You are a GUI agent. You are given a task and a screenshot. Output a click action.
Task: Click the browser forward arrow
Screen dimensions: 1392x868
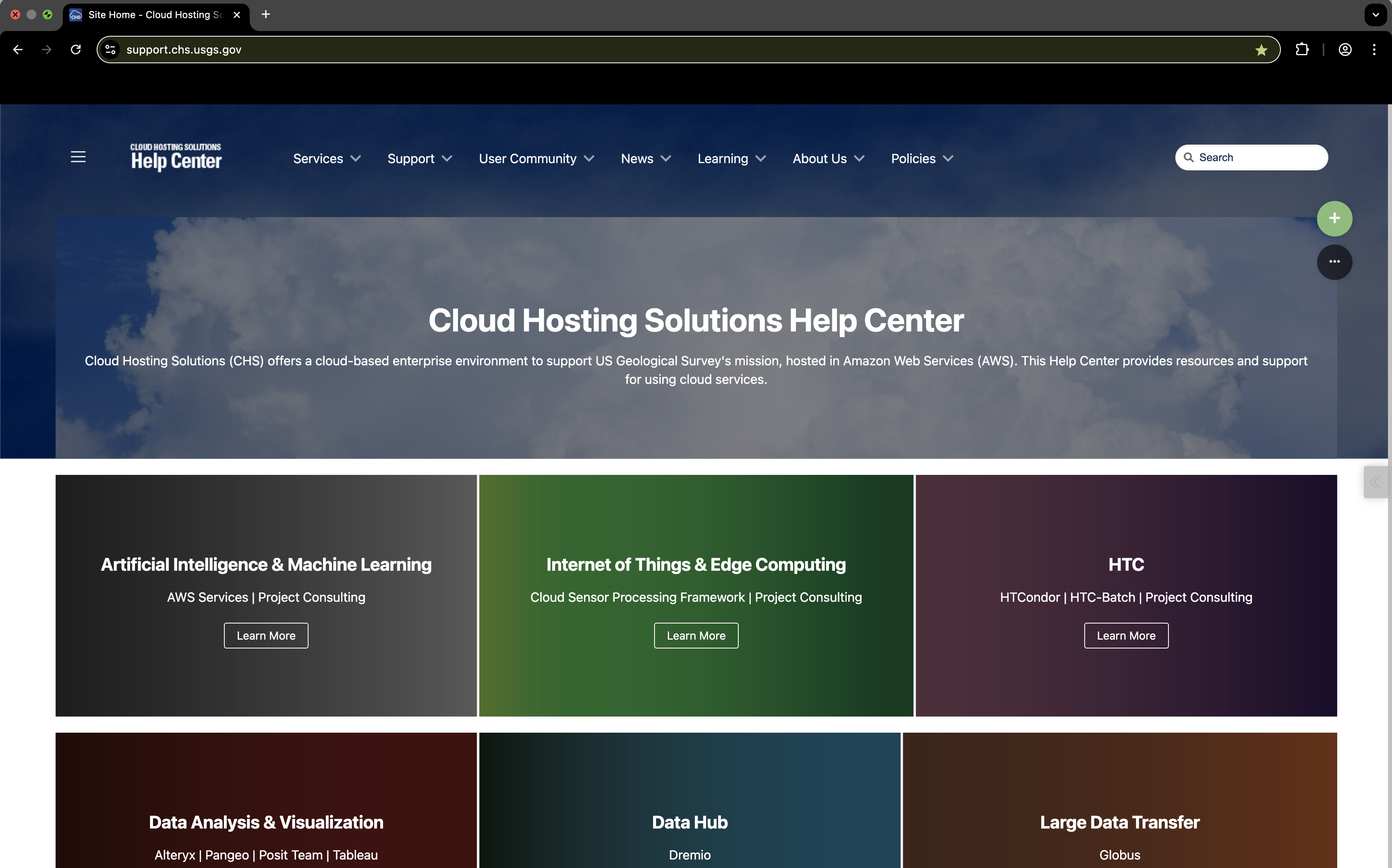pyautogui.click(x=46, y=50)
